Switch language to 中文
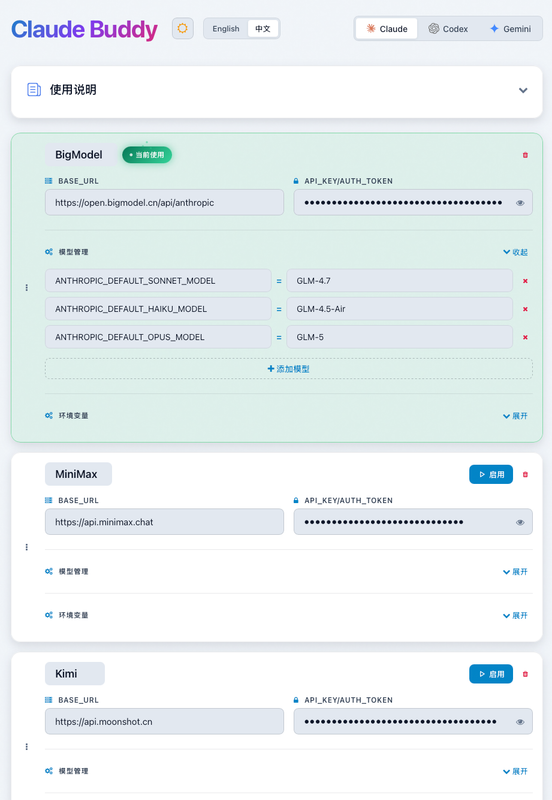The height and width of the screenshot is (800, 552). point(263,29)
